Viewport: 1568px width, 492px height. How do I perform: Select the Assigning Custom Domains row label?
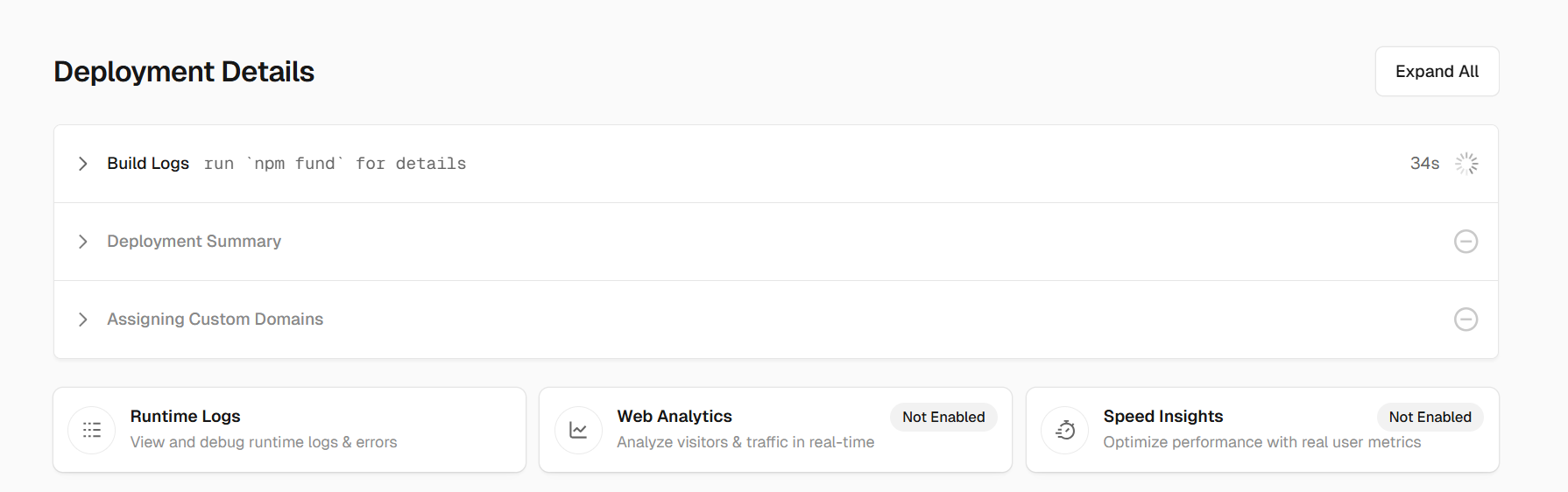pyautogui.click(x=215, y=320)
